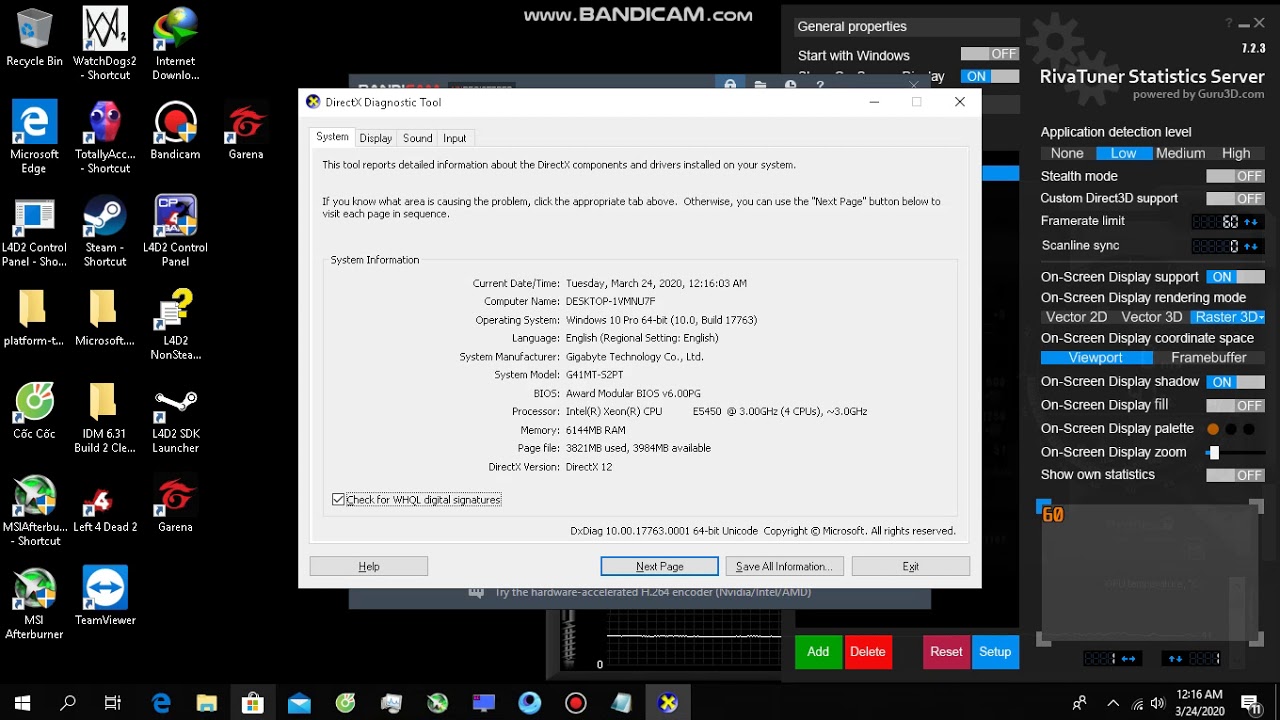Select the L4D2 NonSteam desktop icon

pyautogui.click(x=175, y=324)
